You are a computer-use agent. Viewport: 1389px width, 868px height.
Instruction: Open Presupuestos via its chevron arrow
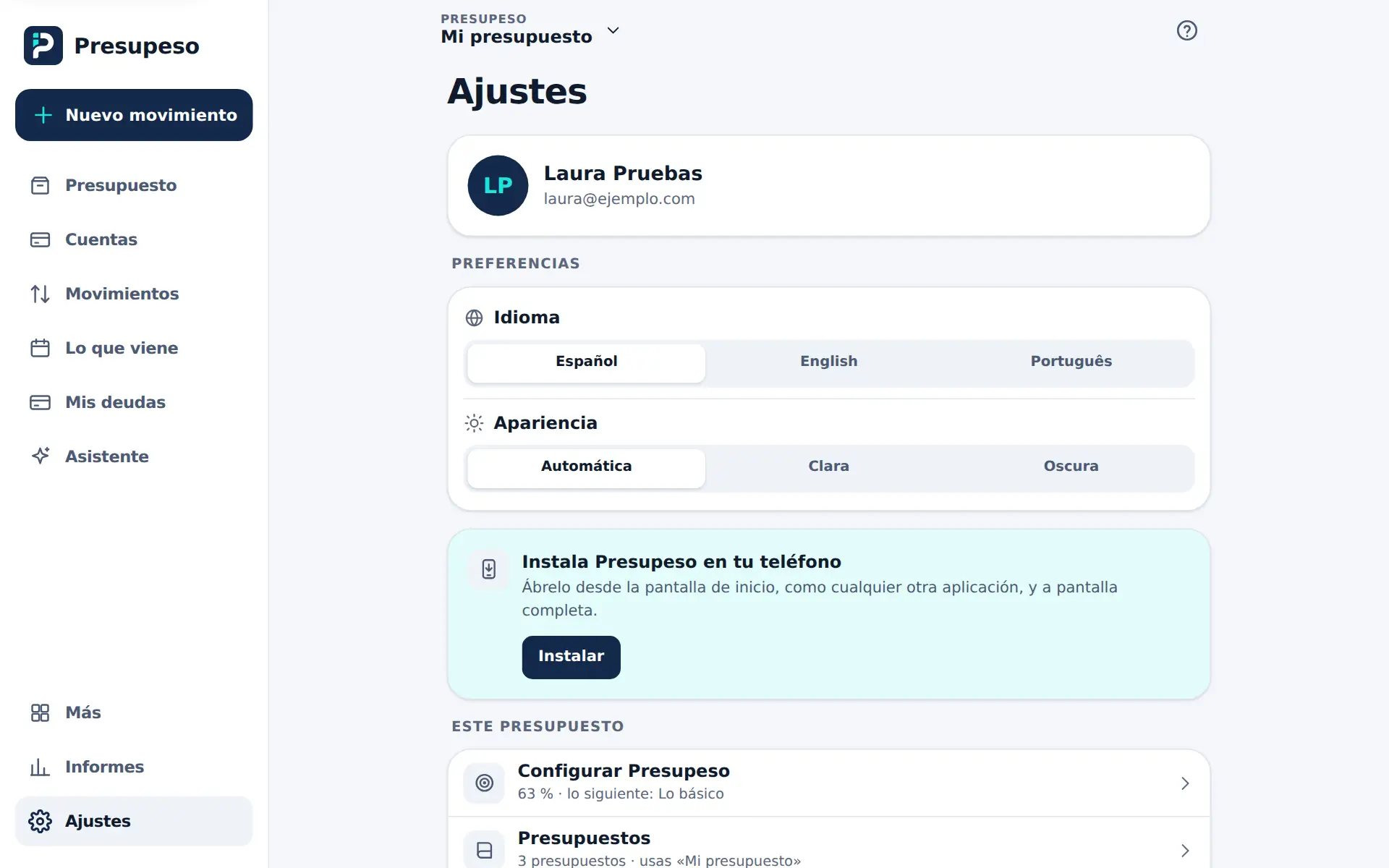(1185, 851)
